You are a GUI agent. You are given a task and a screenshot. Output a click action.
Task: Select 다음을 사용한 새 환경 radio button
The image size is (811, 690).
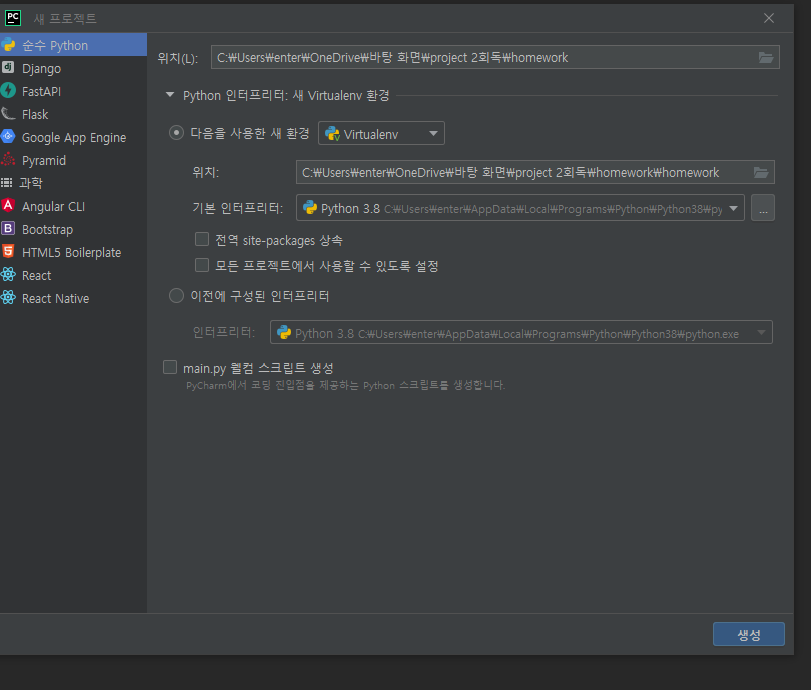click(176, 133)
